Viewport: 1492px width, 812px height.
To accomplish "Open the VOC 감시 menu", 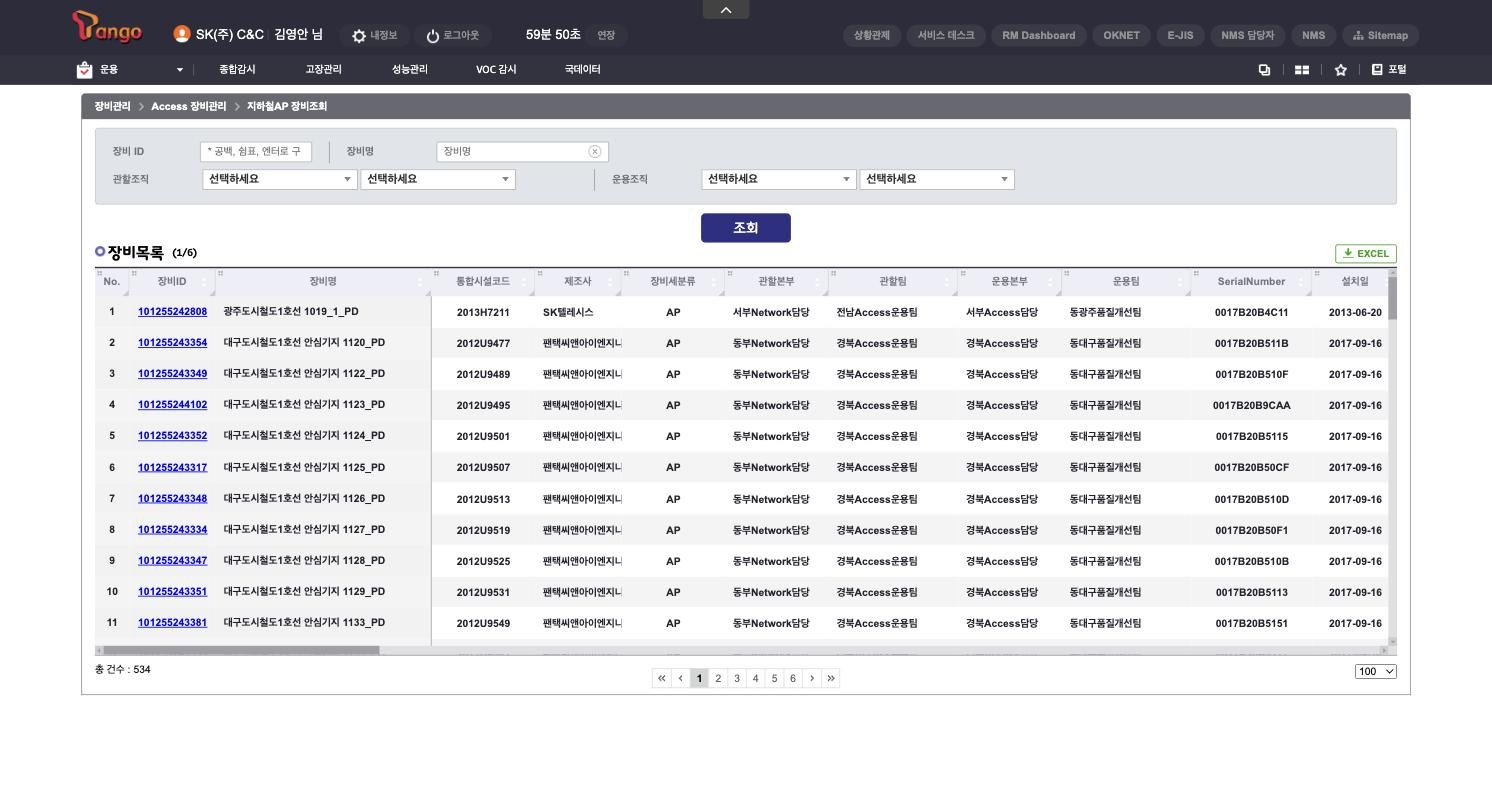I will (x=496, y=70).
